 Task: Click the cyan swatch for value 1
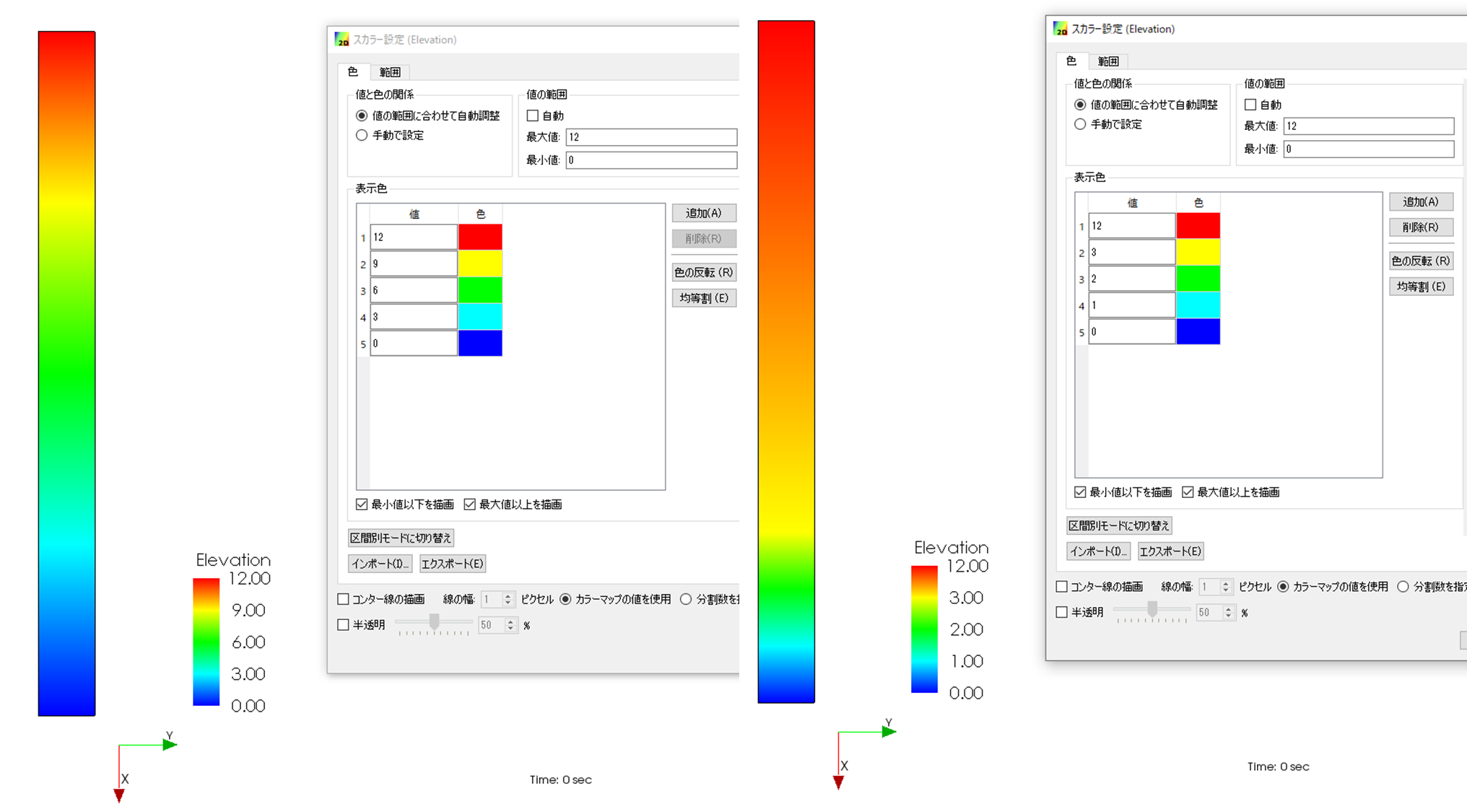click(x=1198, y=305)
